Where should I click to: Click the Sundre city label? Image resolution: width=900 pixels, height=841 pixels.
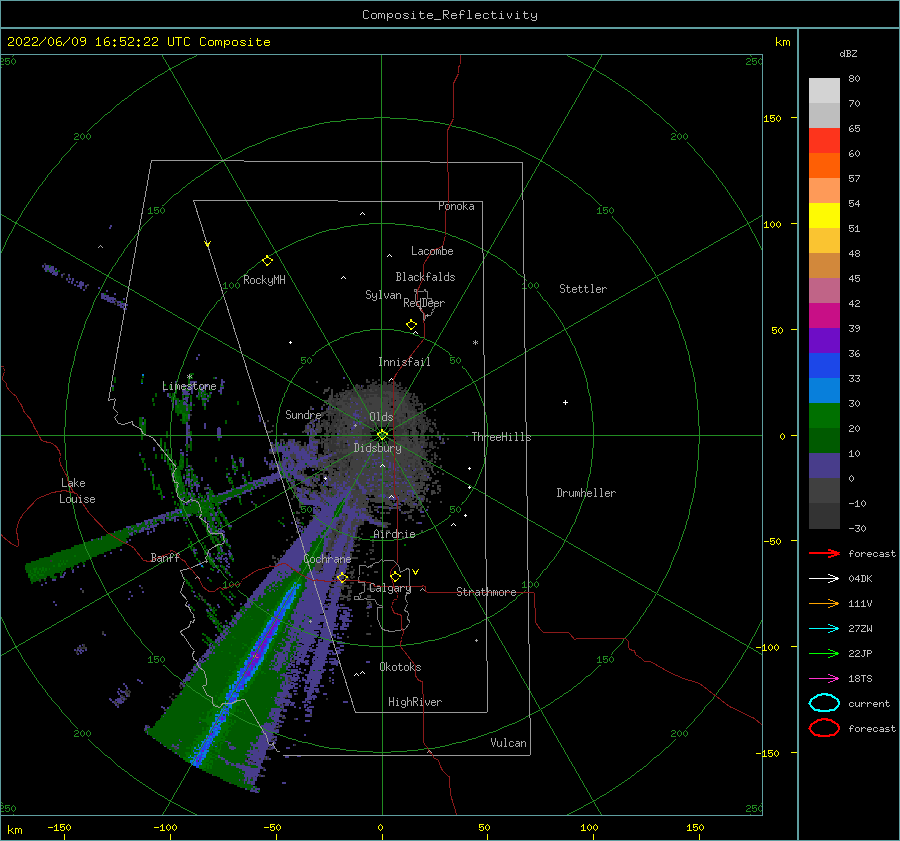[303, 414]
